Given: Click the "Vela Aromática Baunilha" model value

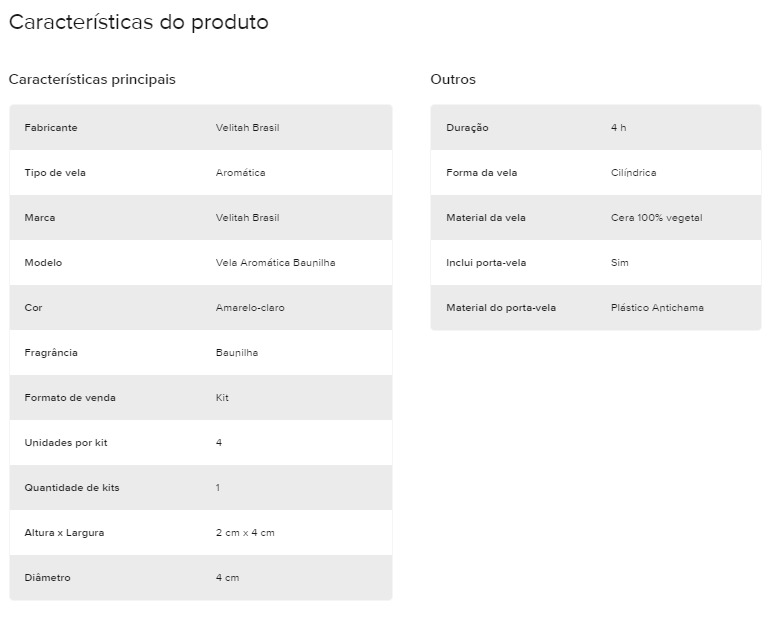Looking at the screenshot, I should (x=275, y=263).
